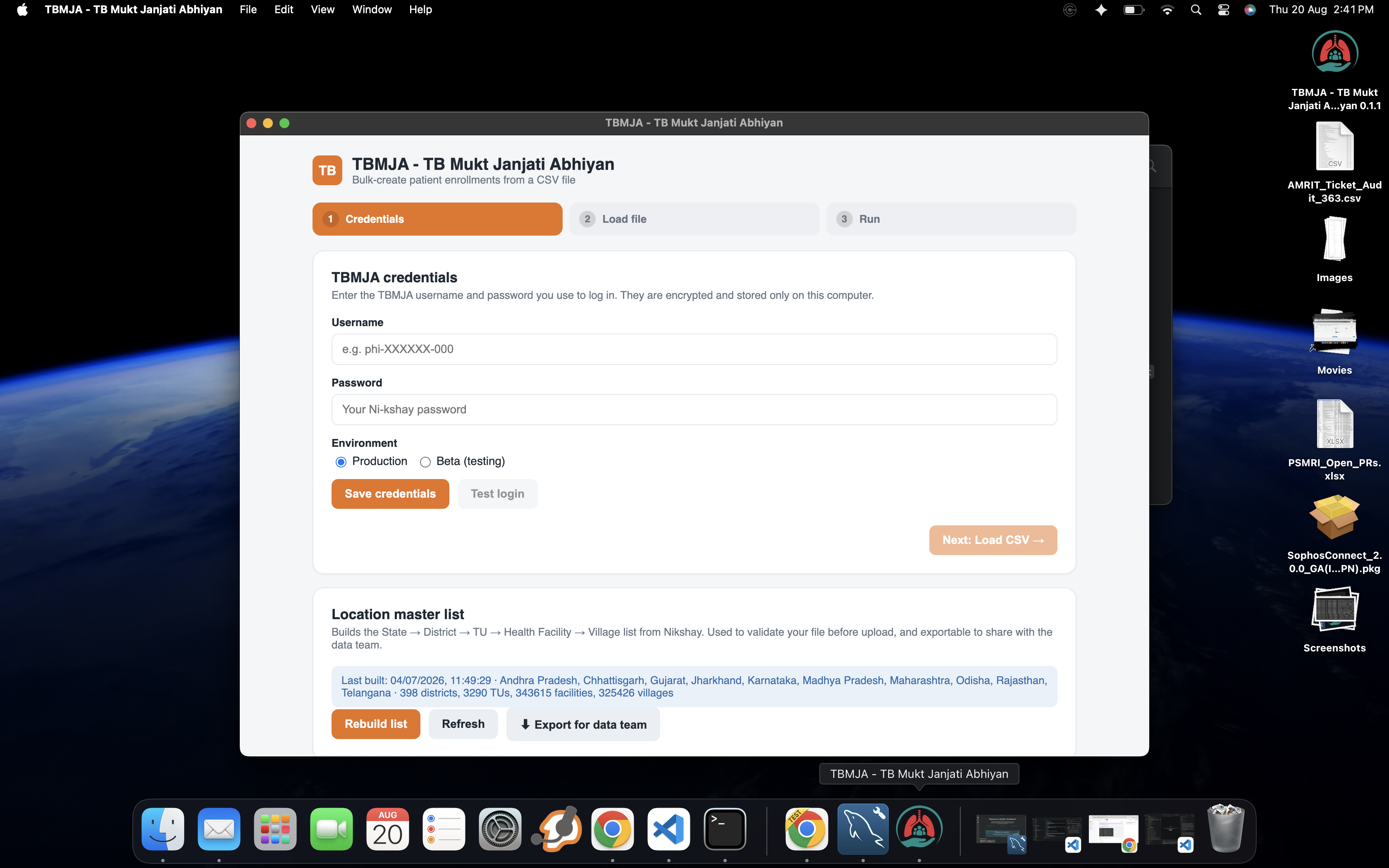Focus the Password input field
This screenshot has height=868, width=1389.
pos(694,409)
